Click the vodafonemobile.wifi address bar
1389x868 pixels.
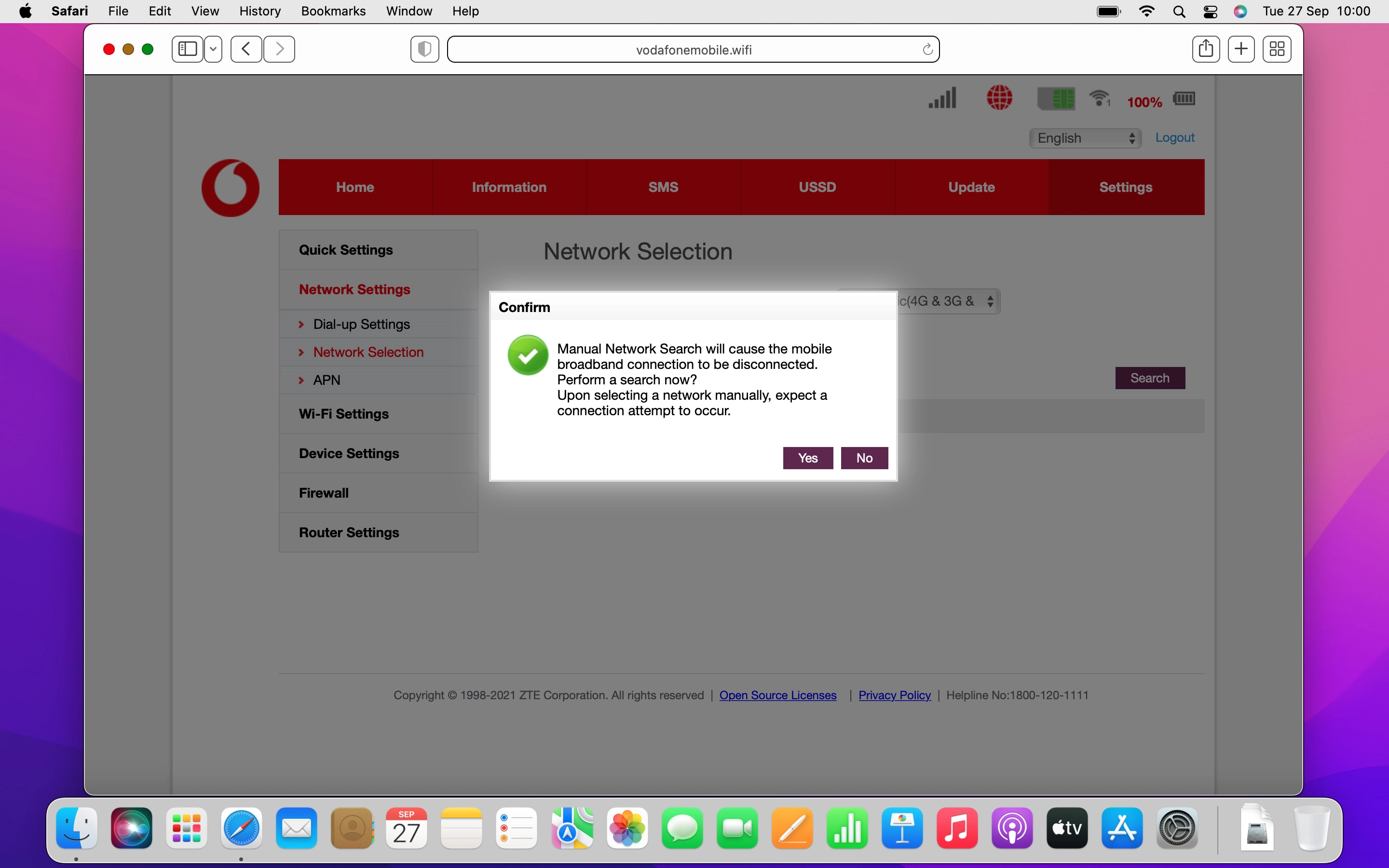[x=694, y=50]
